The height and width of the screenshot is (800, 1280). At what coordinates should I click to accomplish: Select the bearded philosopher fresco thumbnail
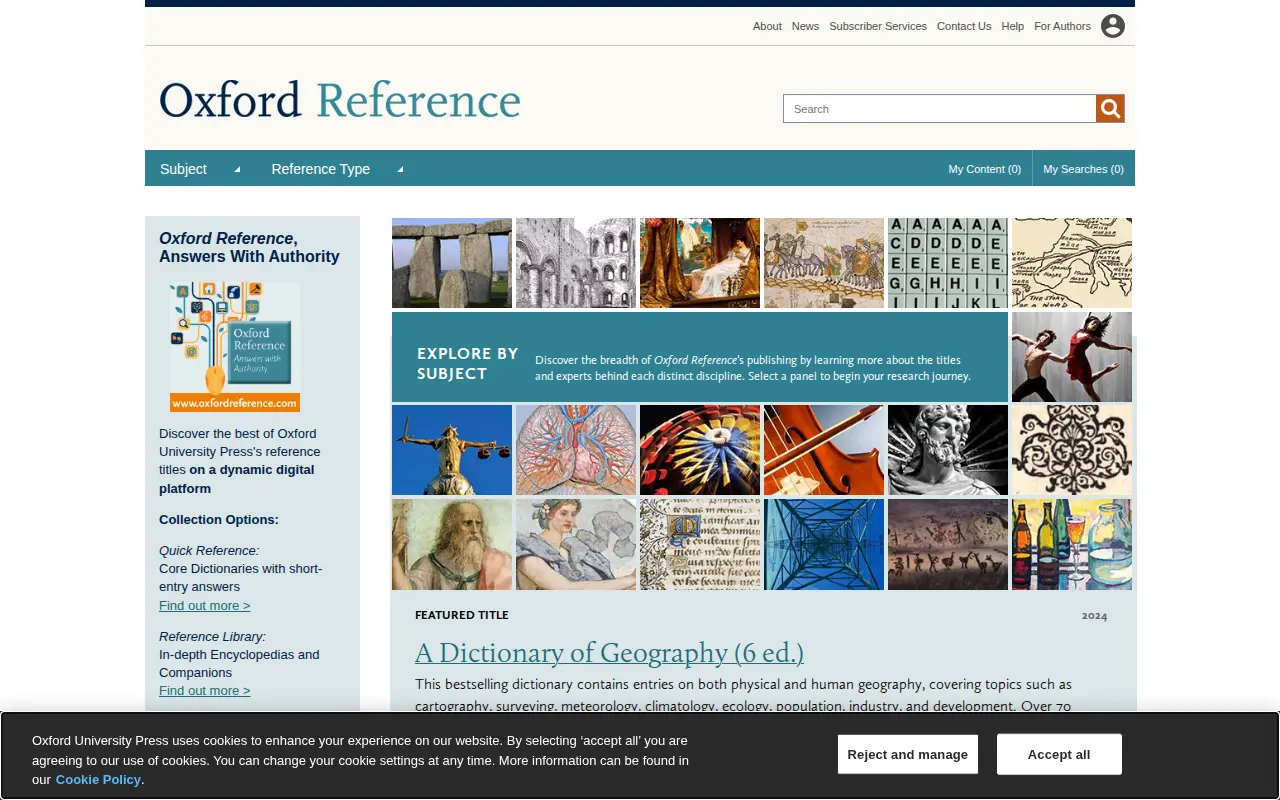[x=452, y=545]
